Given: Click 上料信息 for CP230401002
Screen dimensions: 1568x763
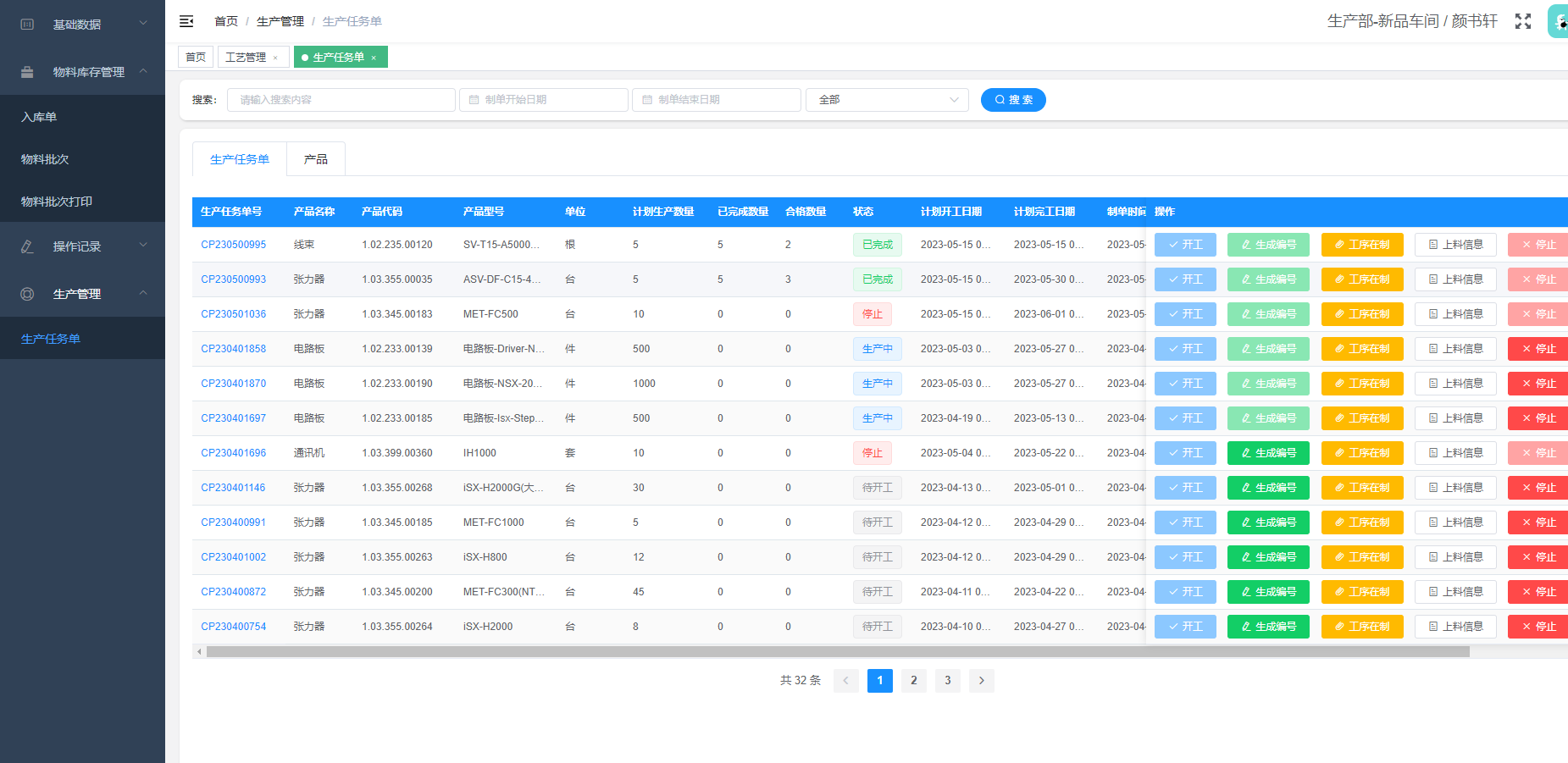Looking at the screenshot, I should click(x=1455, y=557).
